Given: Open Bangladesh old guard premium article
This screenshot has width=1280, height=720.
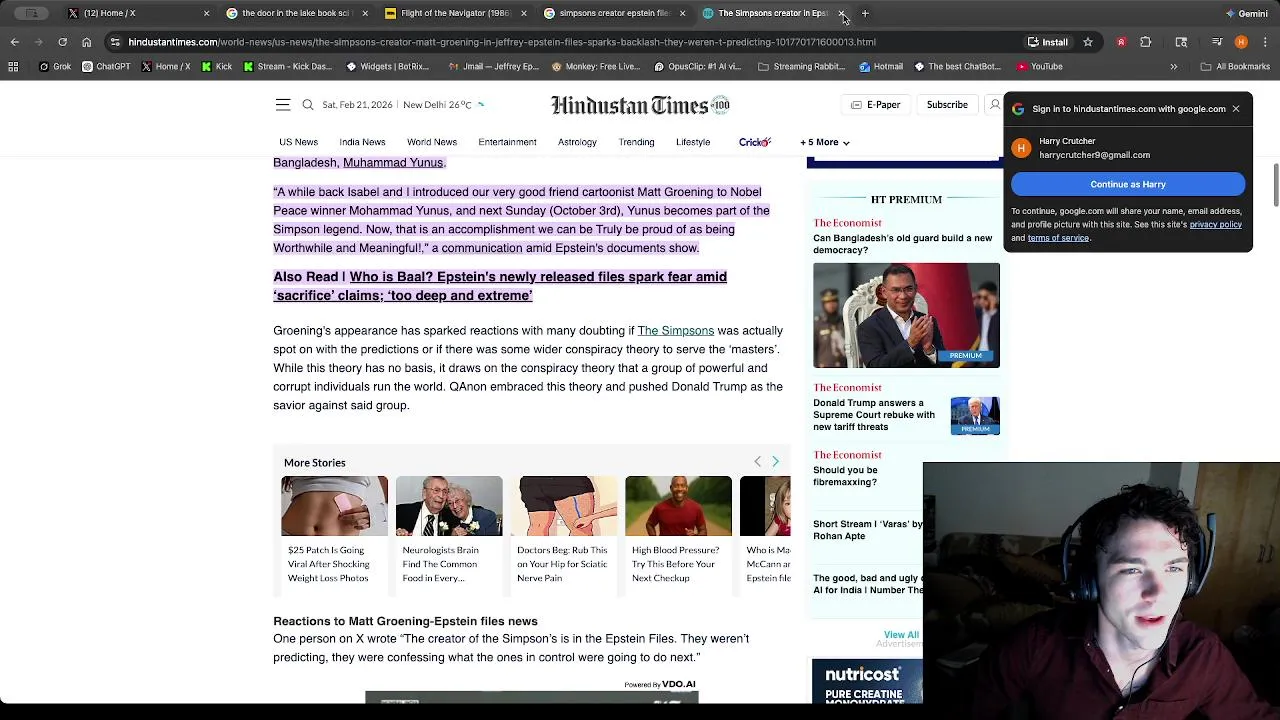Looking at the screenshot, I should [x=902, y=244].
